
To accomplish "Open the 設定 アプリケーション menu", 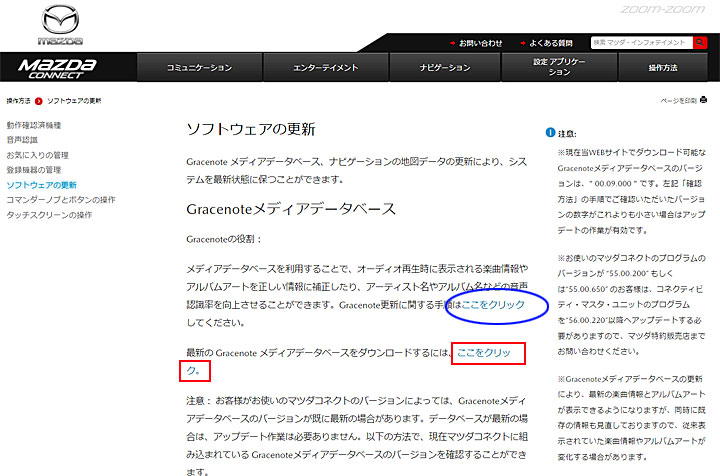I will pos(559,67).
